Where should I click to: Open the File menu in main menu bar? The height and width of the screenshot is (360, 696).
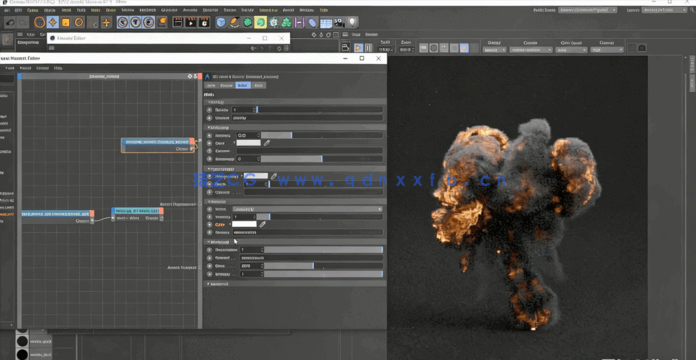click(7, 10)
